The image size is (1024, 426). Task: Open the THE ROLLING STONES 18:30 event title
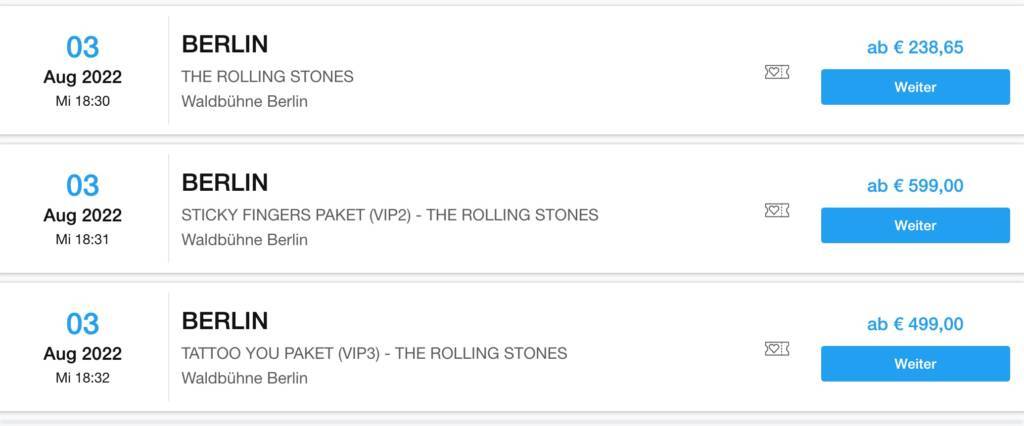pos(267,76)
